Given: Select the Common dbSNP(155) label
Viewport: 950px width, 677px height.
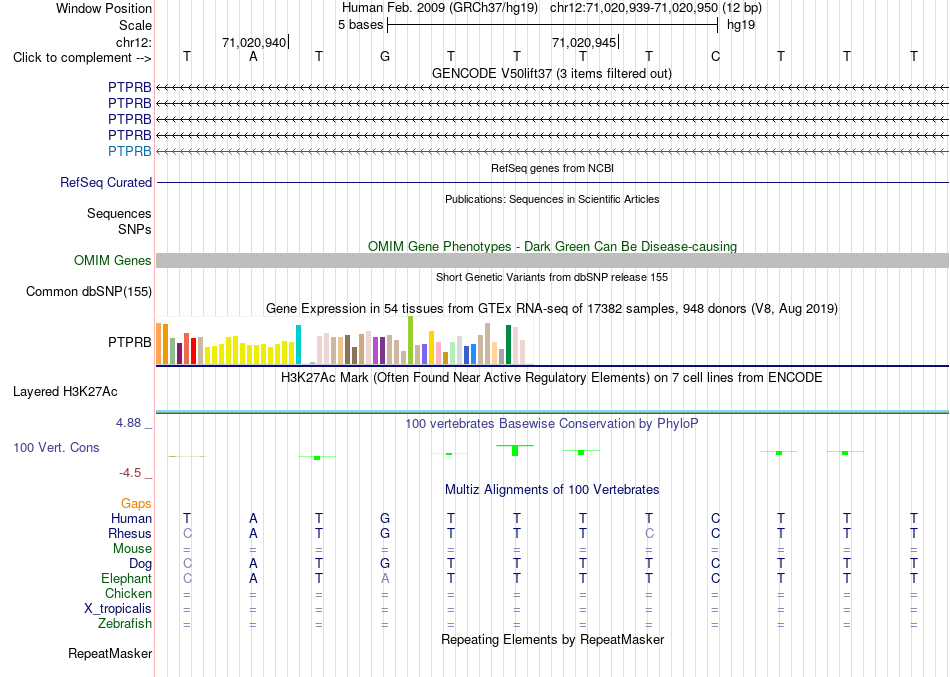Looking at the screenshot, I should 89,292.
